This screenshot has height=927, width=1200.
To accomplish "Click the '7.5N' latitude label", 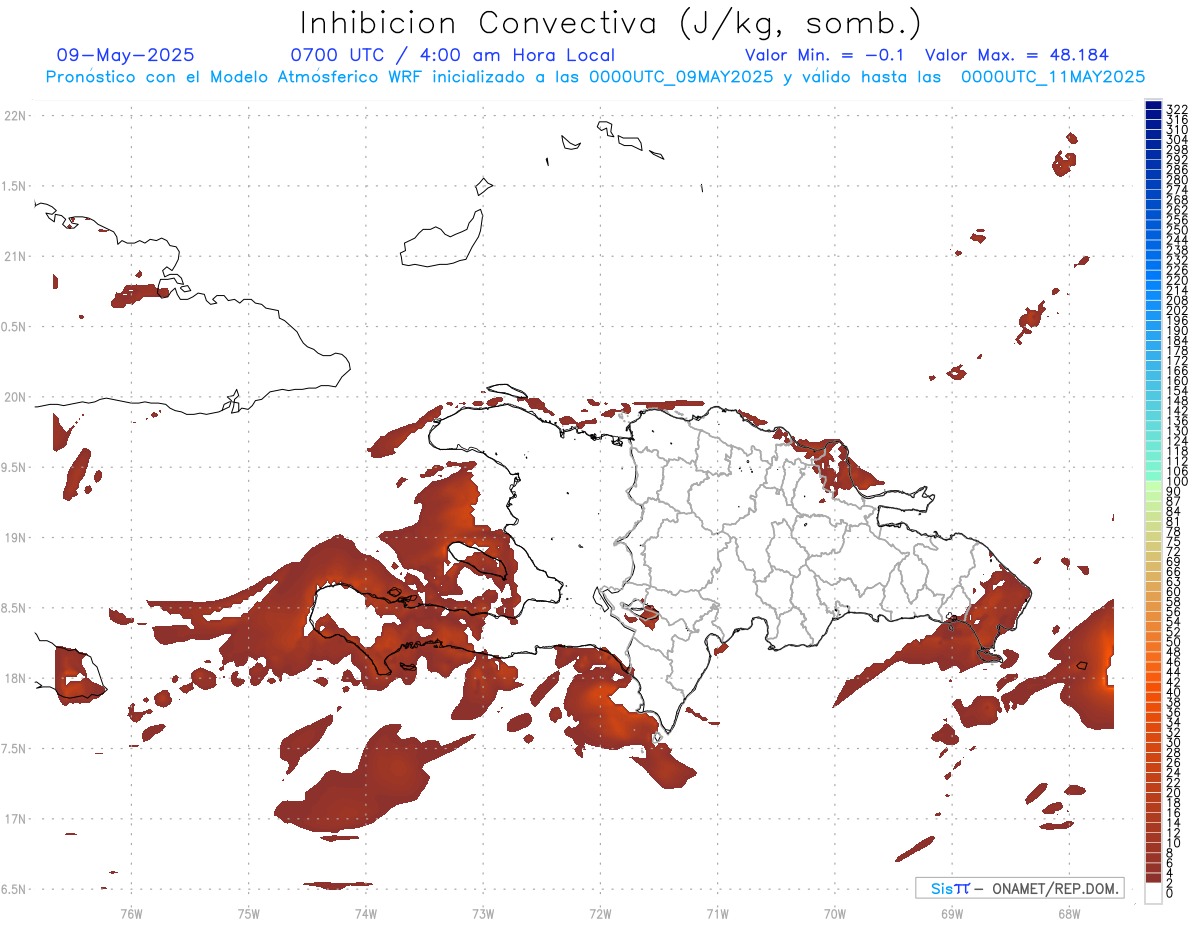I will [14, 749].
